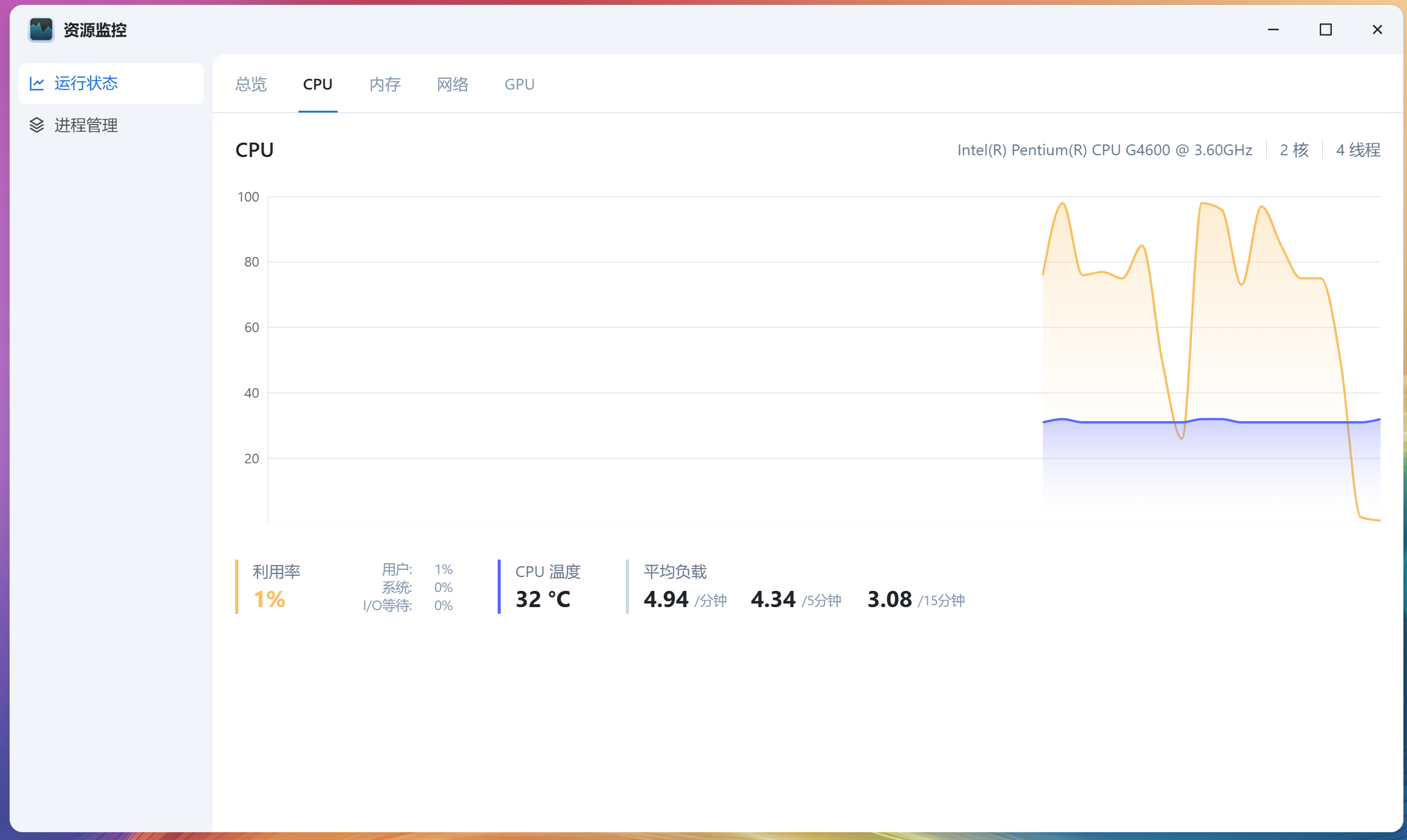Open the 网络 tab
Viewport: 1407px width, 840px height.
tap(453, 84)
